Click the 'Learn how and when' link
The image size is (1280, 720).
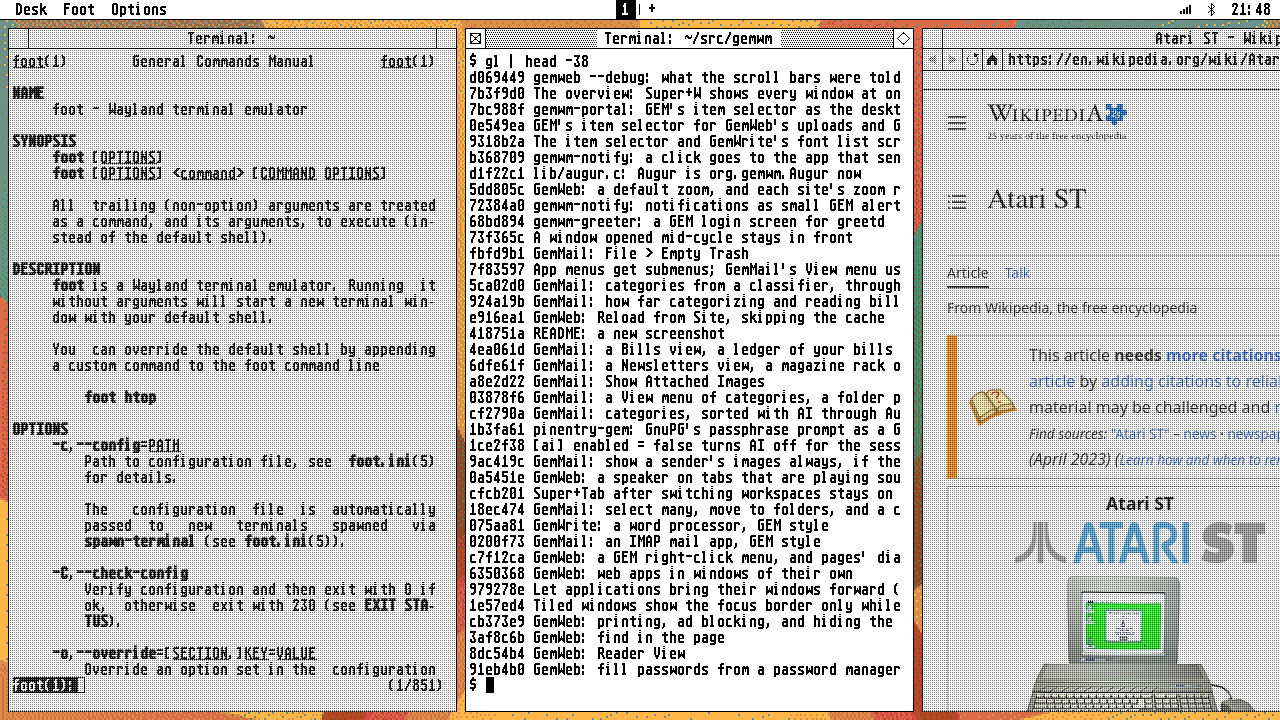[1199, 459]
